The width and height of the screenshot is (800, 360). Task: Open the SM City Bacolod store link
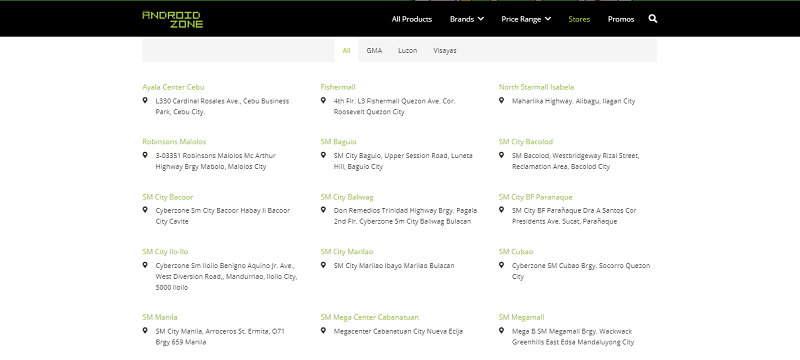click(x=526, y=142)
